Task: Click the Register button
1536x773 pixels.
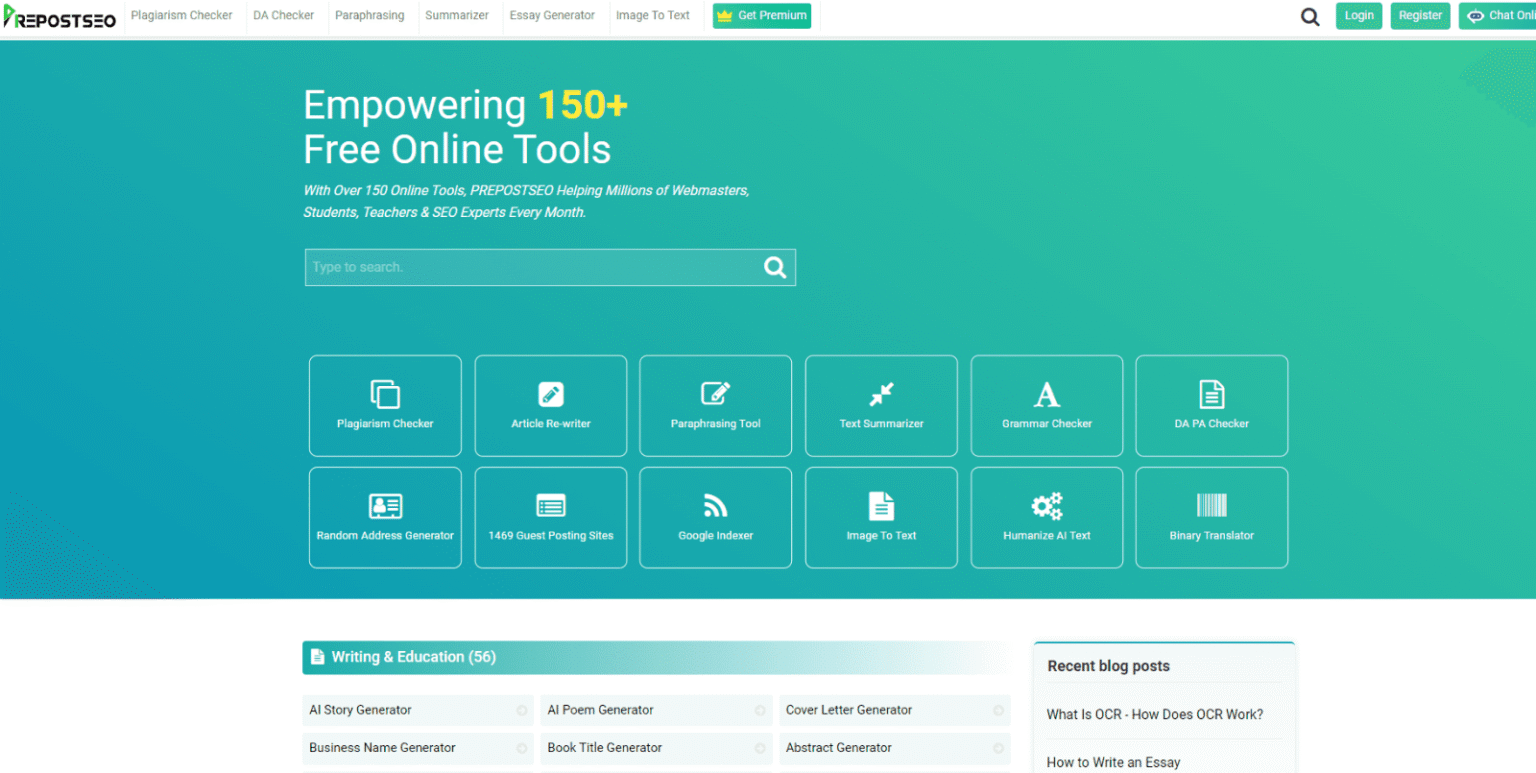Action: [x=1420, y=15]
